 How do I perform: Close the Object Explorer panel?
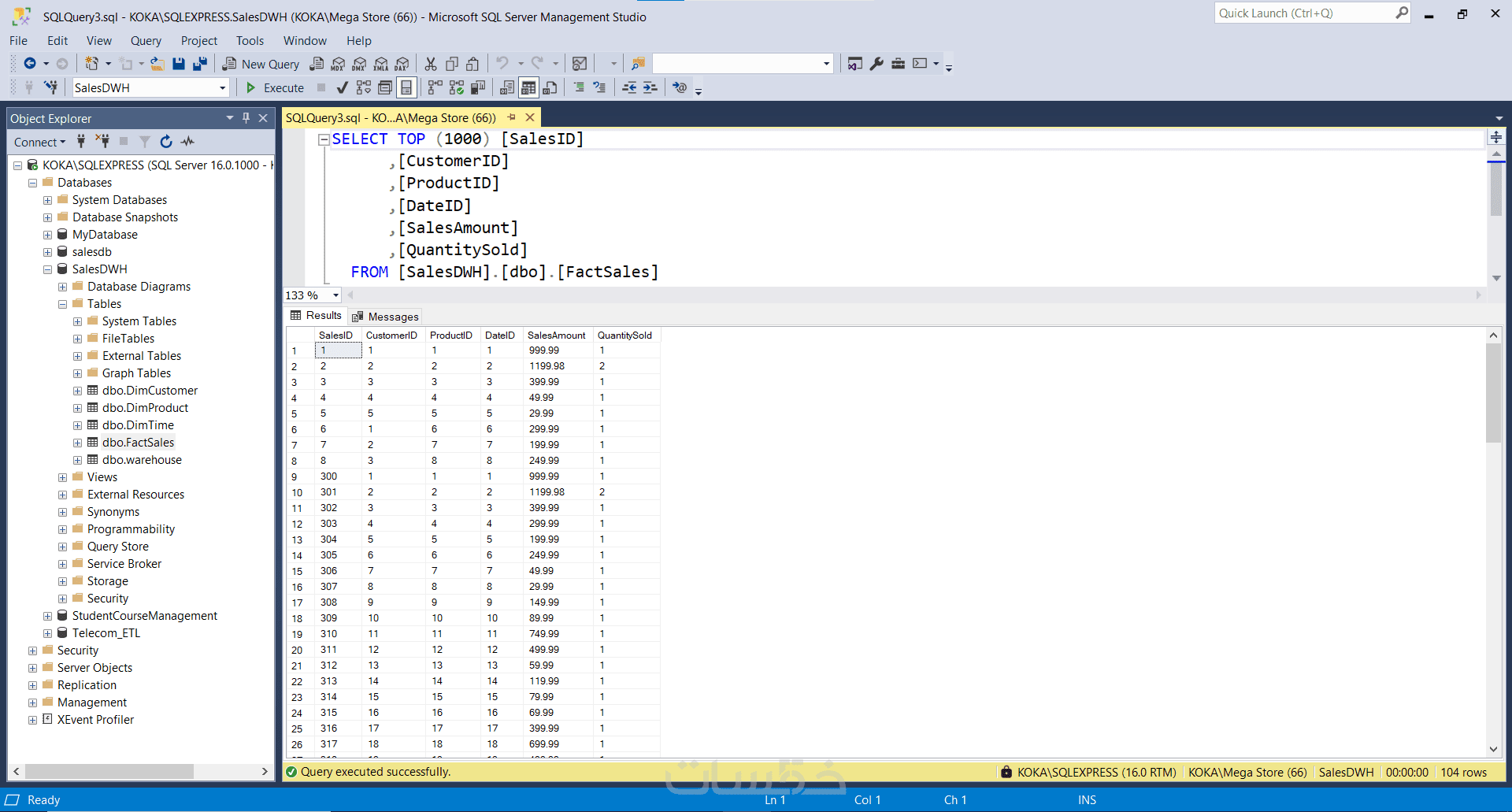pos(263,118)
